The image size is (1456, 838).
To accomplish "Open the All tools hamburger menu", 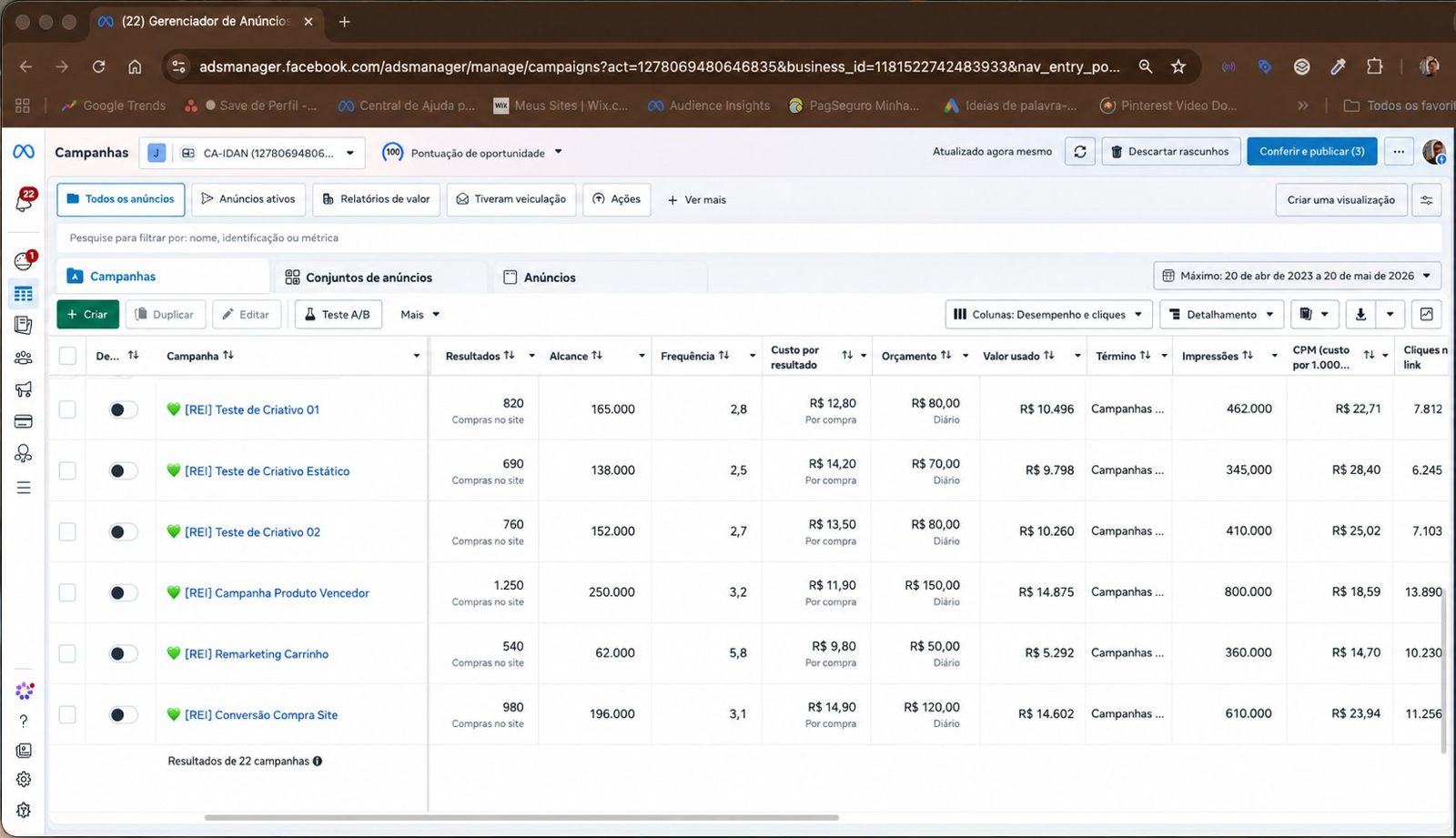I will click(x=24, y=488).
